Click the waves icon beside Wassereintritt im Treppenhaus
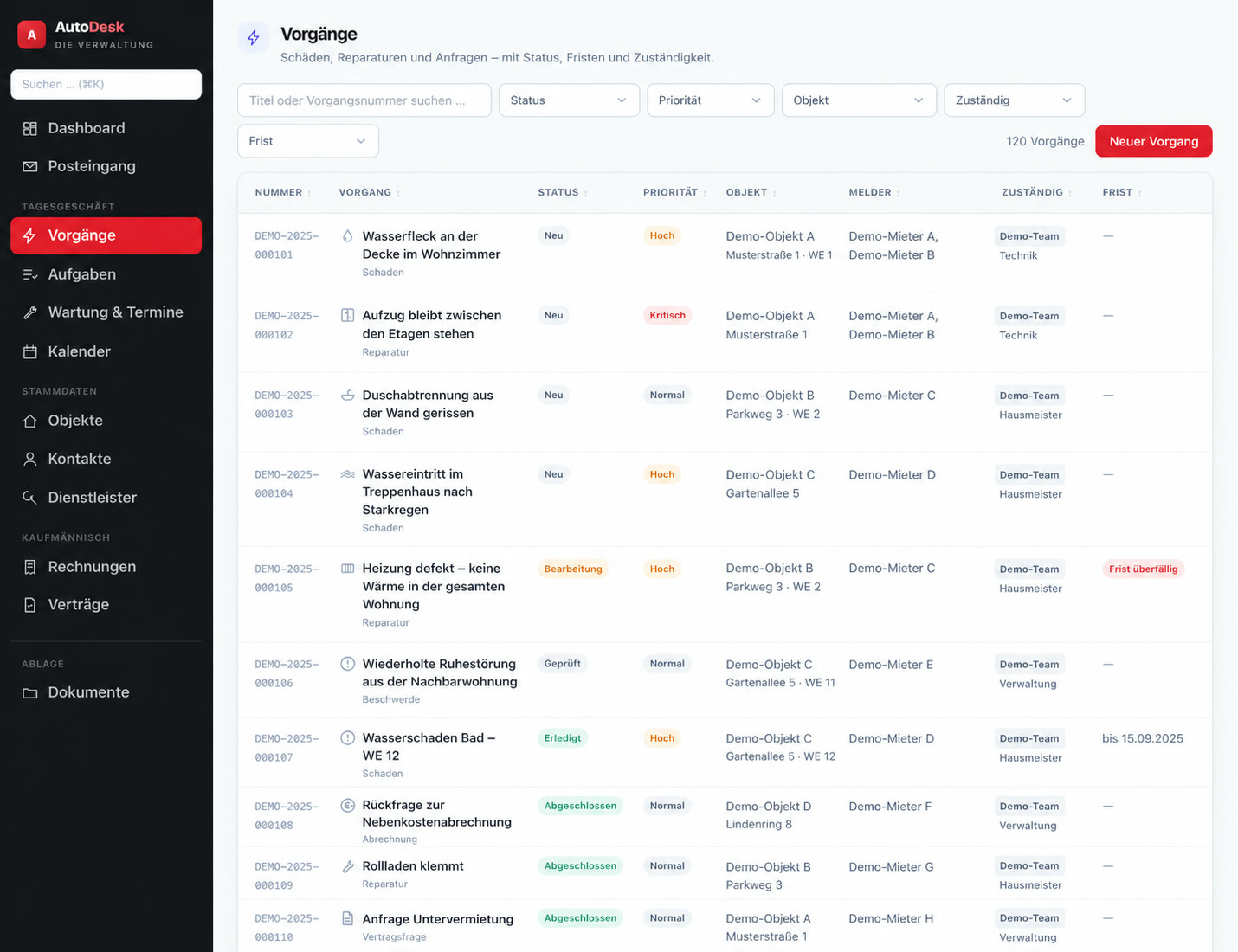 pyautogui.click(x=347, y=474)
